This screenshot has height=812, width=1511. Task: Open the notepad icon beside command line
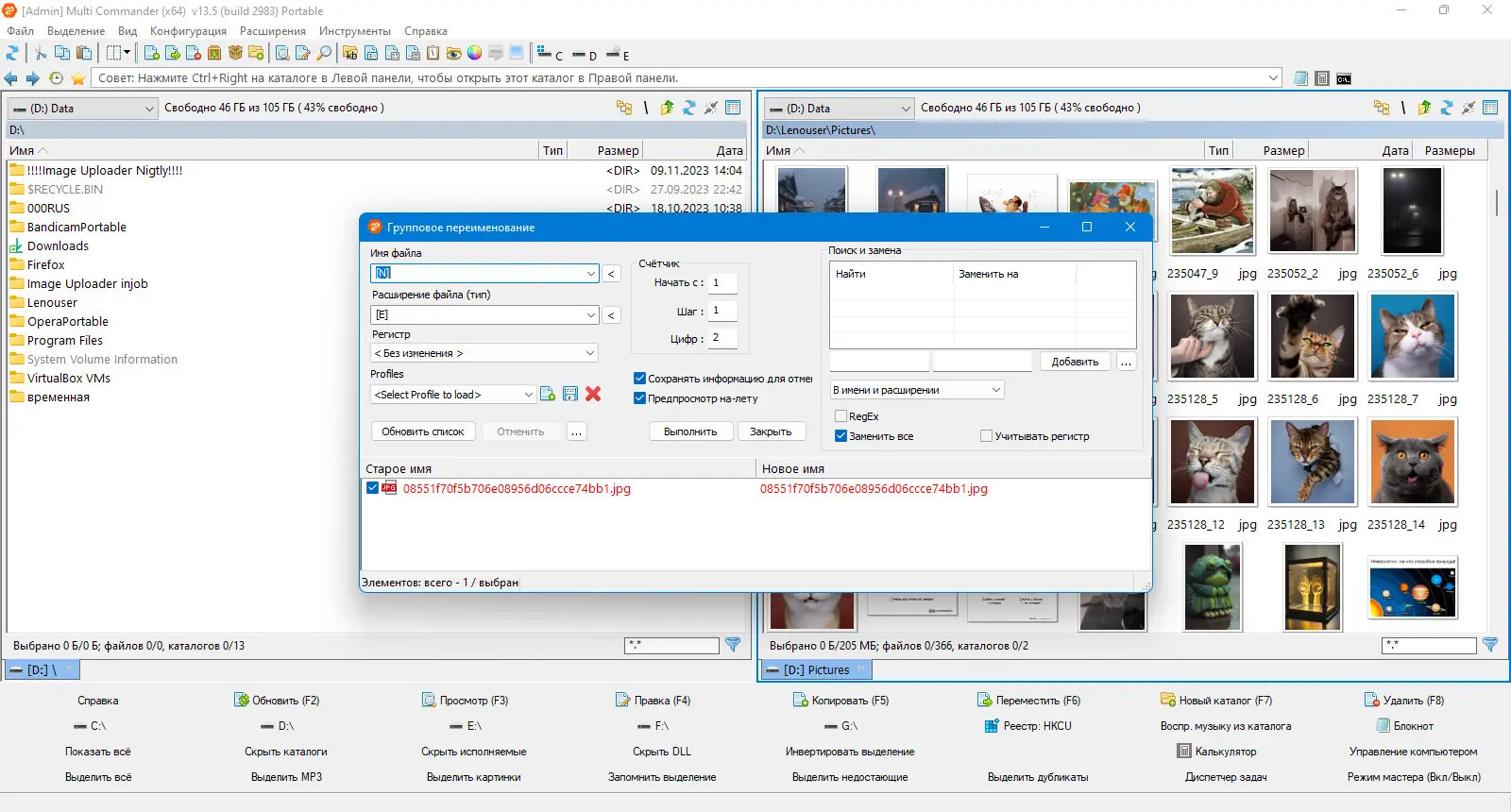[1301, 78]
